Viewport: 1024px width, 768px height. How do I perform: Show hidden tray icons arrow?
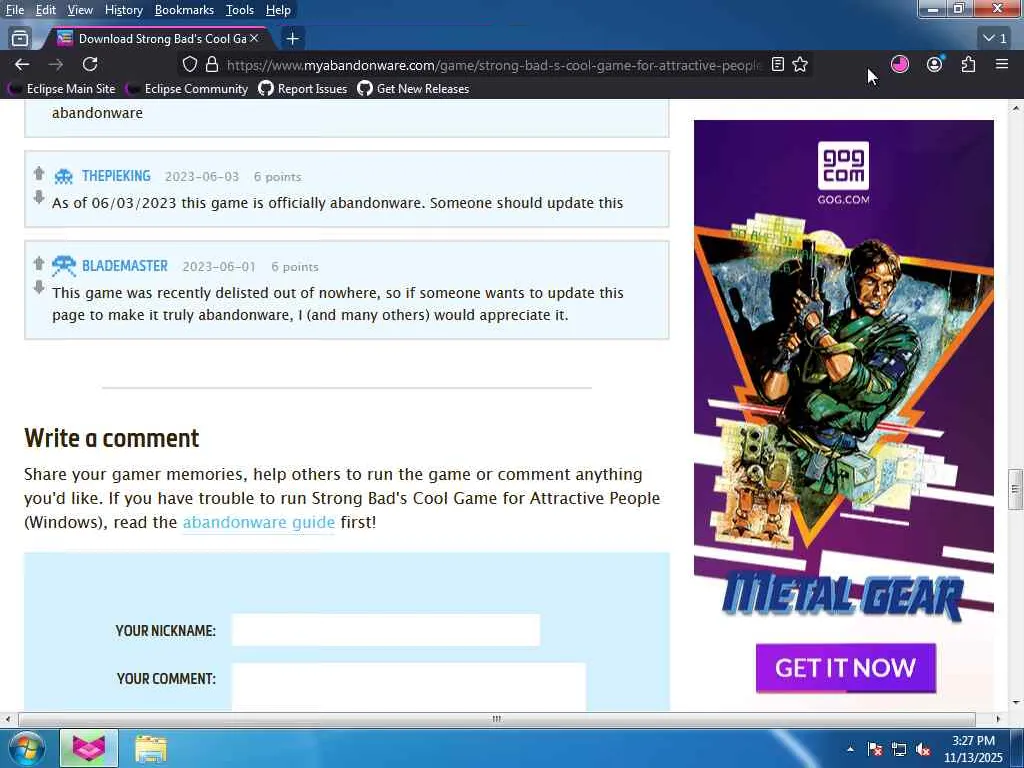pyautogui.click(x=850, y=749)
